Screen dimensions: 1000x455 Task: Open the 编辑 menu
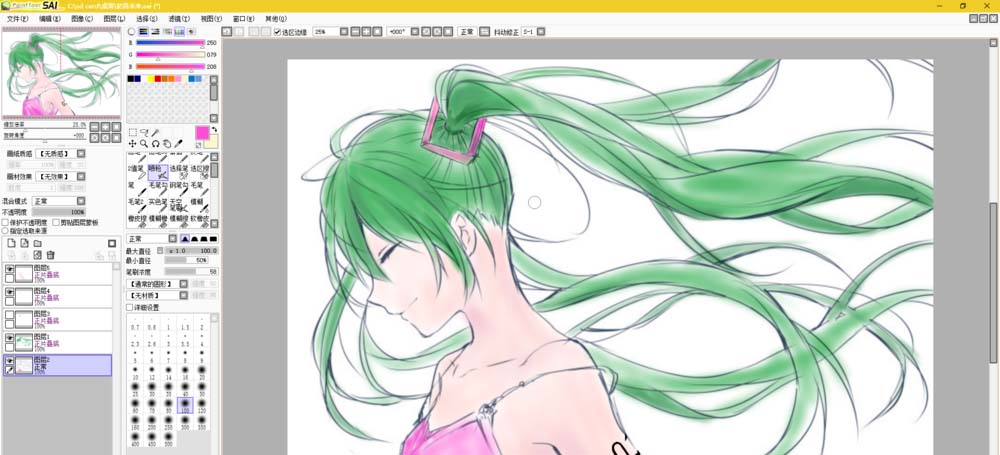pos(50,19)
